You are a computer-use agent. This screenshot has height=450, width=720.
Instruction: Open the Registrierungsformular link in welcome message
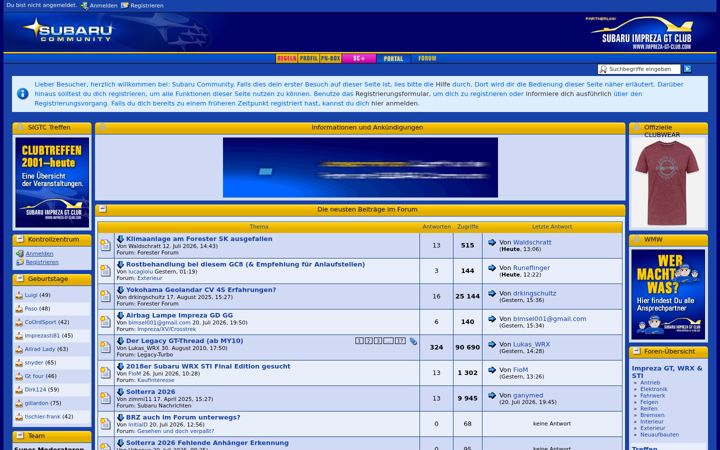click(x=393, y=94)
